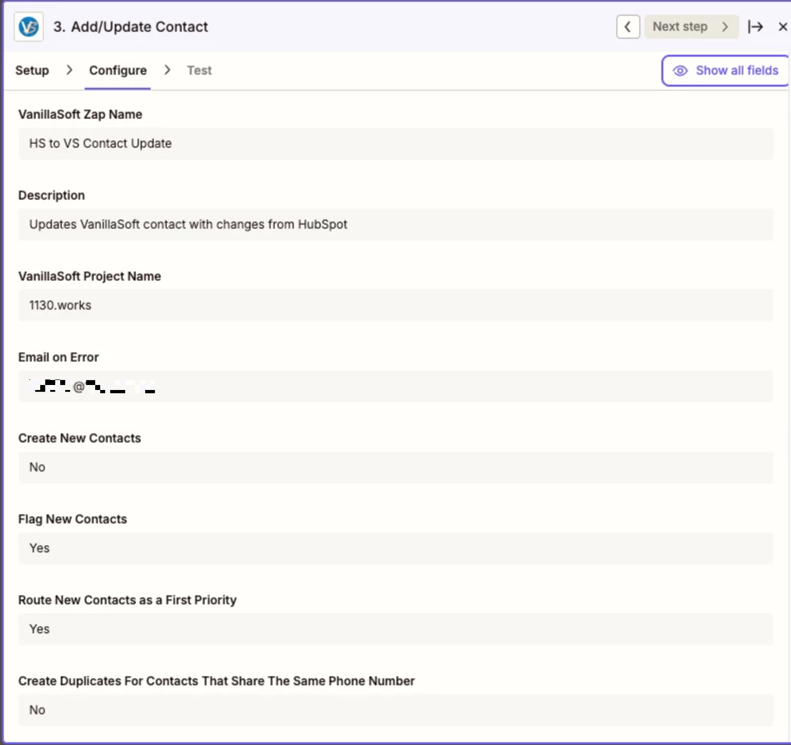Go to previous step using left chevron

pyautogui.click(x=628, y=27)
